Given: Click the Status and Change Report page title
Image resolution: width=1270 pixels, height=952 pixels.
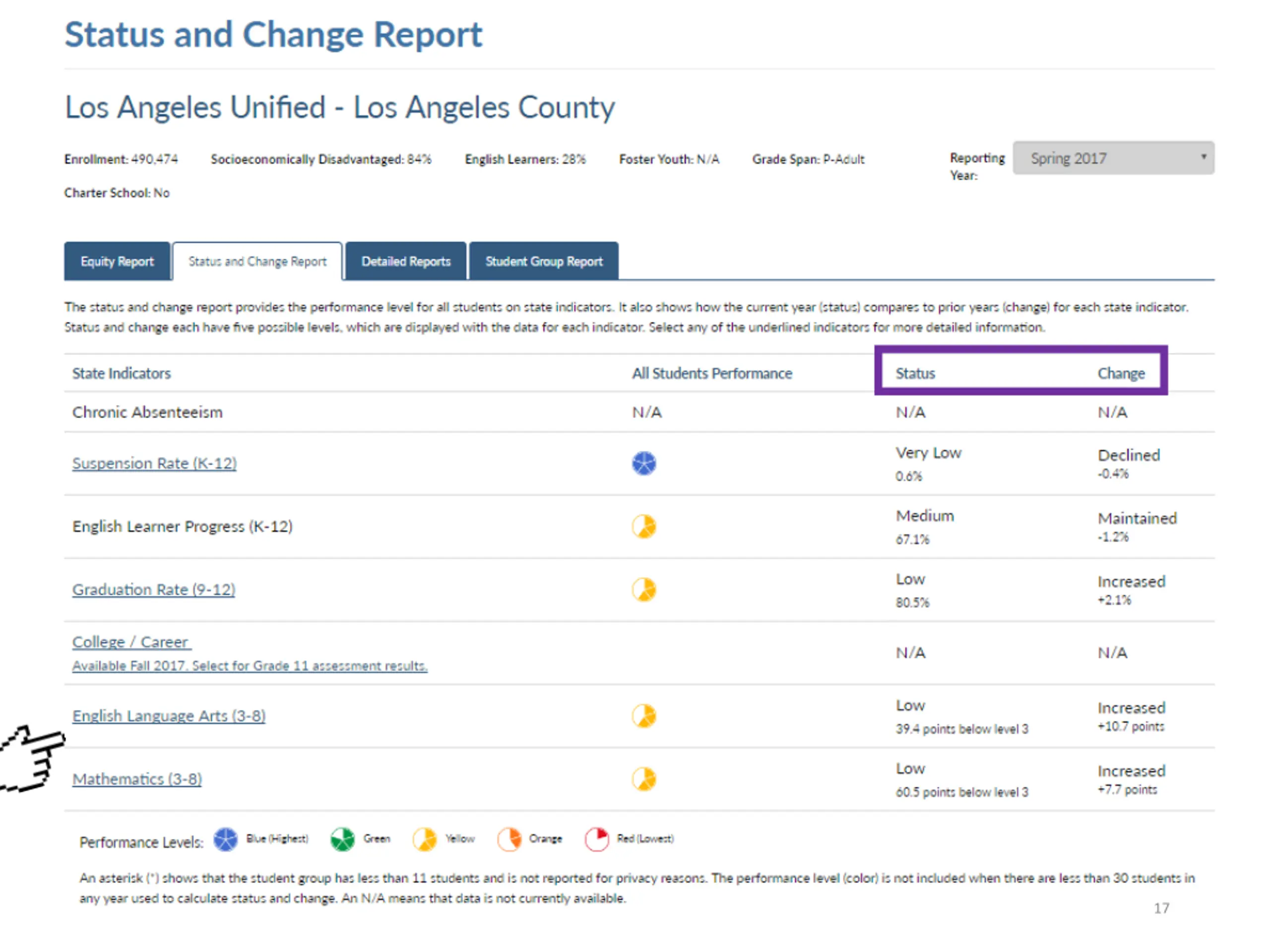Looking at the screenshot, I should pos(273,34).
